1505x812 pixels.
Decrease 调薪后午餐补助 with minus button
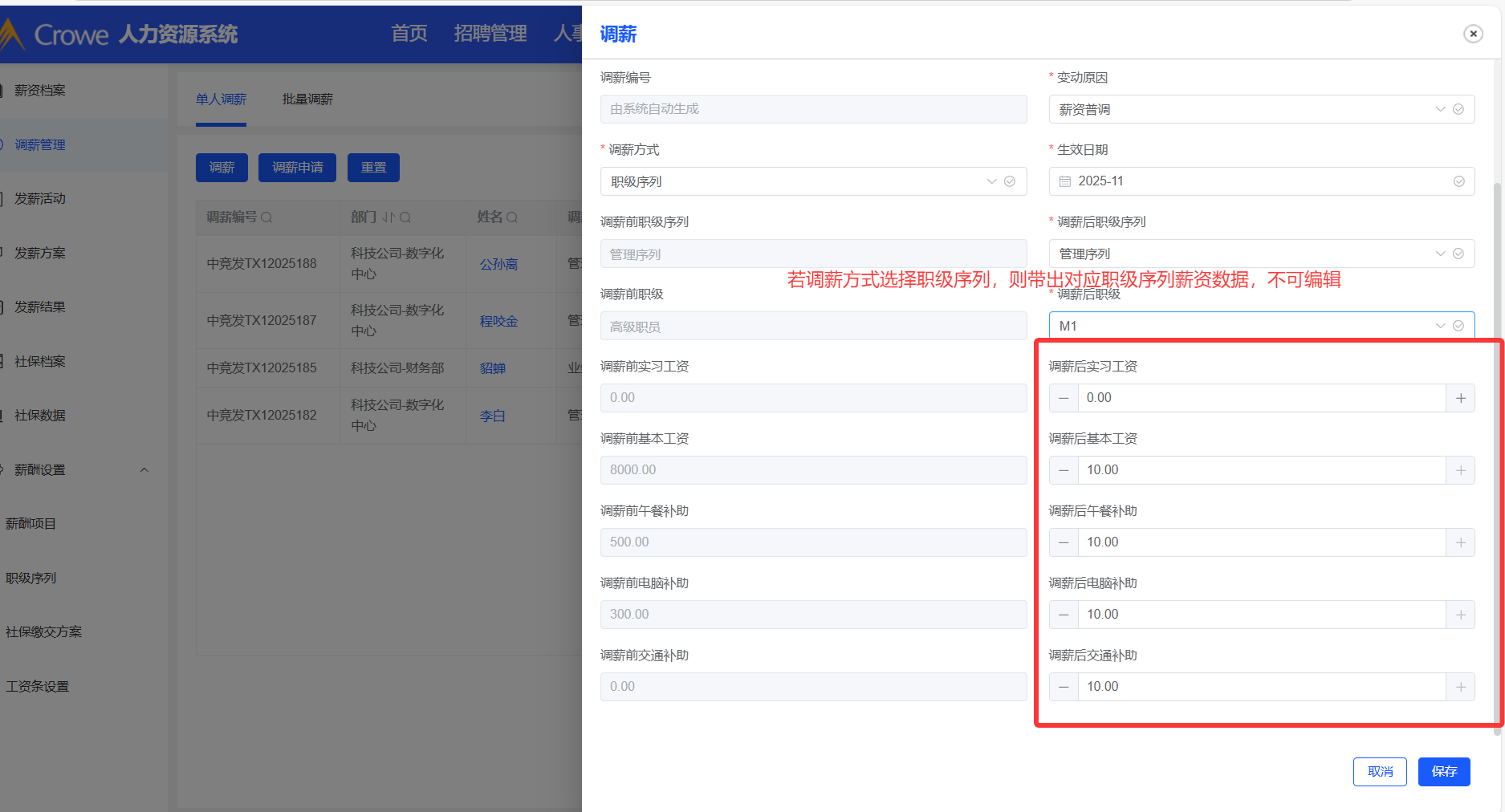pos(1064,542)
